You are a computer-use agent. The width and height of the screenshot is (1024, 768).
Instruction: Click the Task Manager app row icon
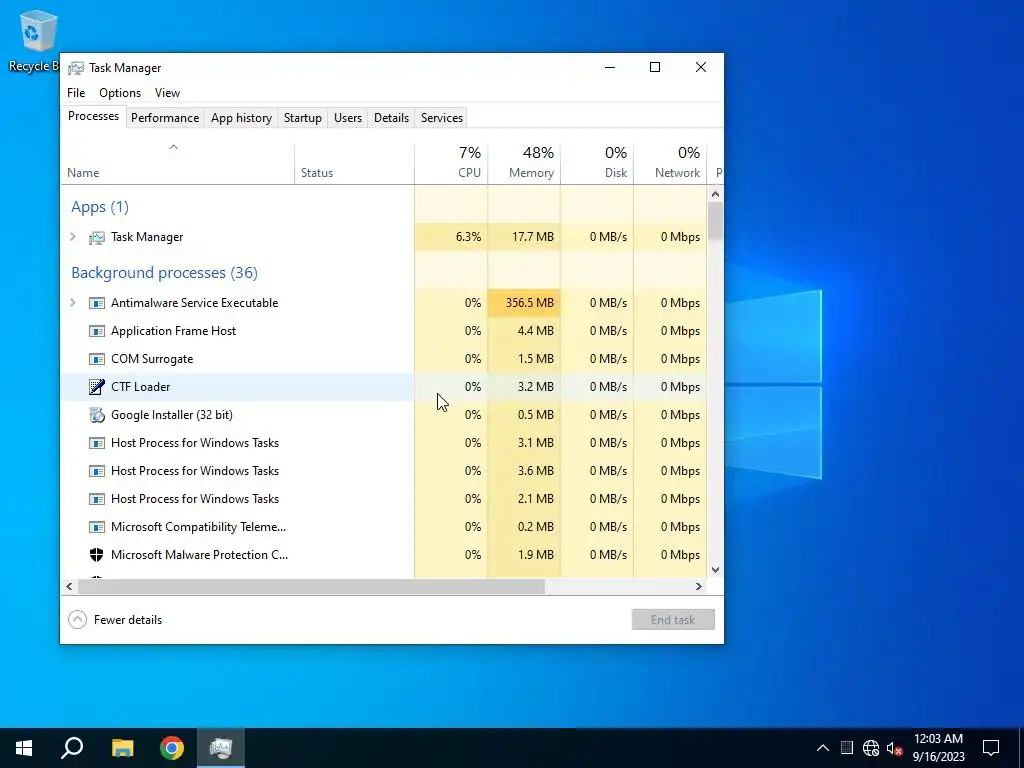point(97,238)
